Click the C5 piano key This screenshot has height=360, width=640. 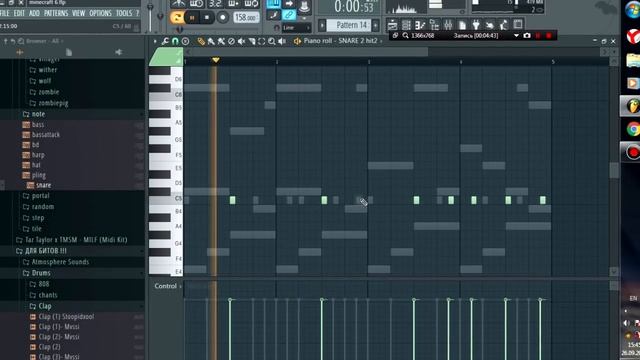click(166, 198)
